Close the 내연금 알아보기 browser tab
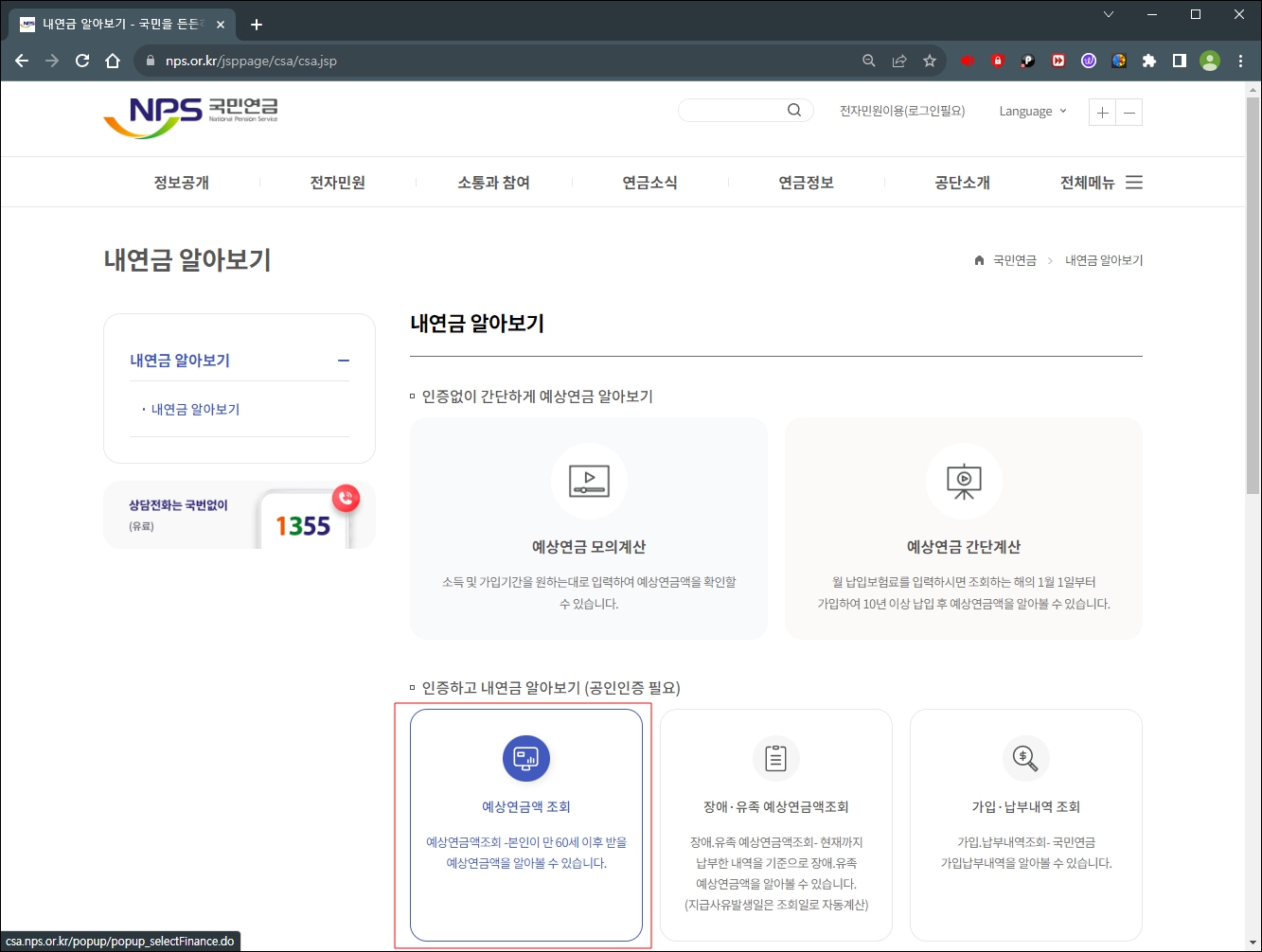1262x952 pixels. click(219, 25)
